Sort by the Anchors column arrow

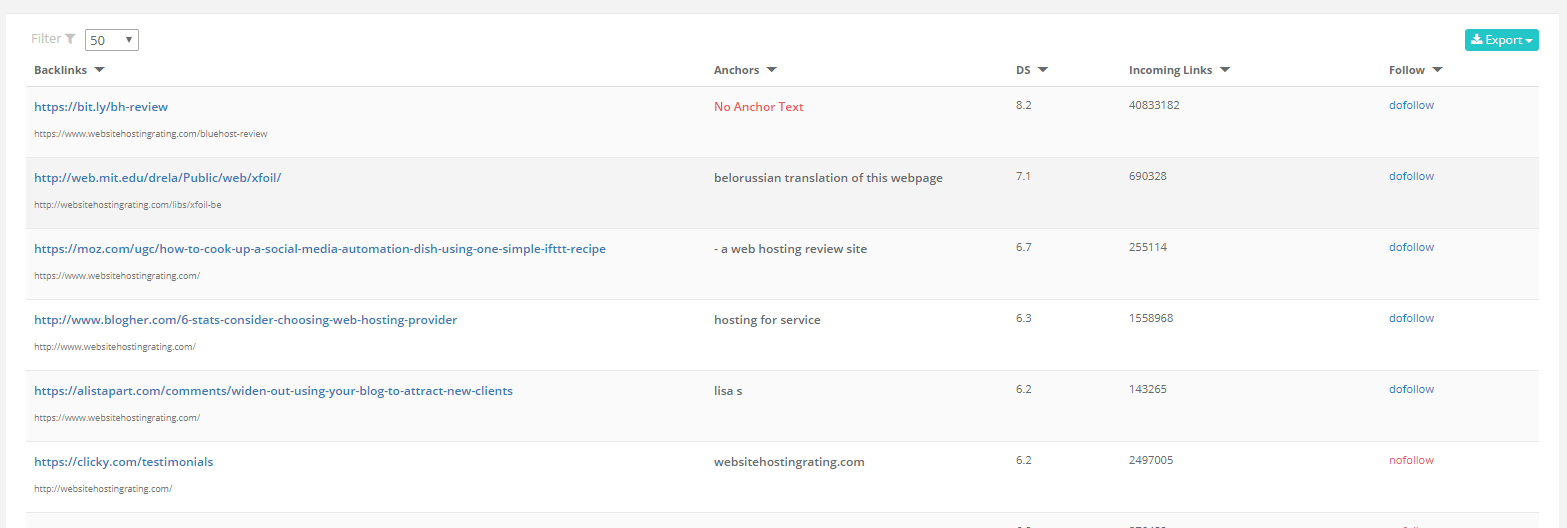click(x=772, y=70)
